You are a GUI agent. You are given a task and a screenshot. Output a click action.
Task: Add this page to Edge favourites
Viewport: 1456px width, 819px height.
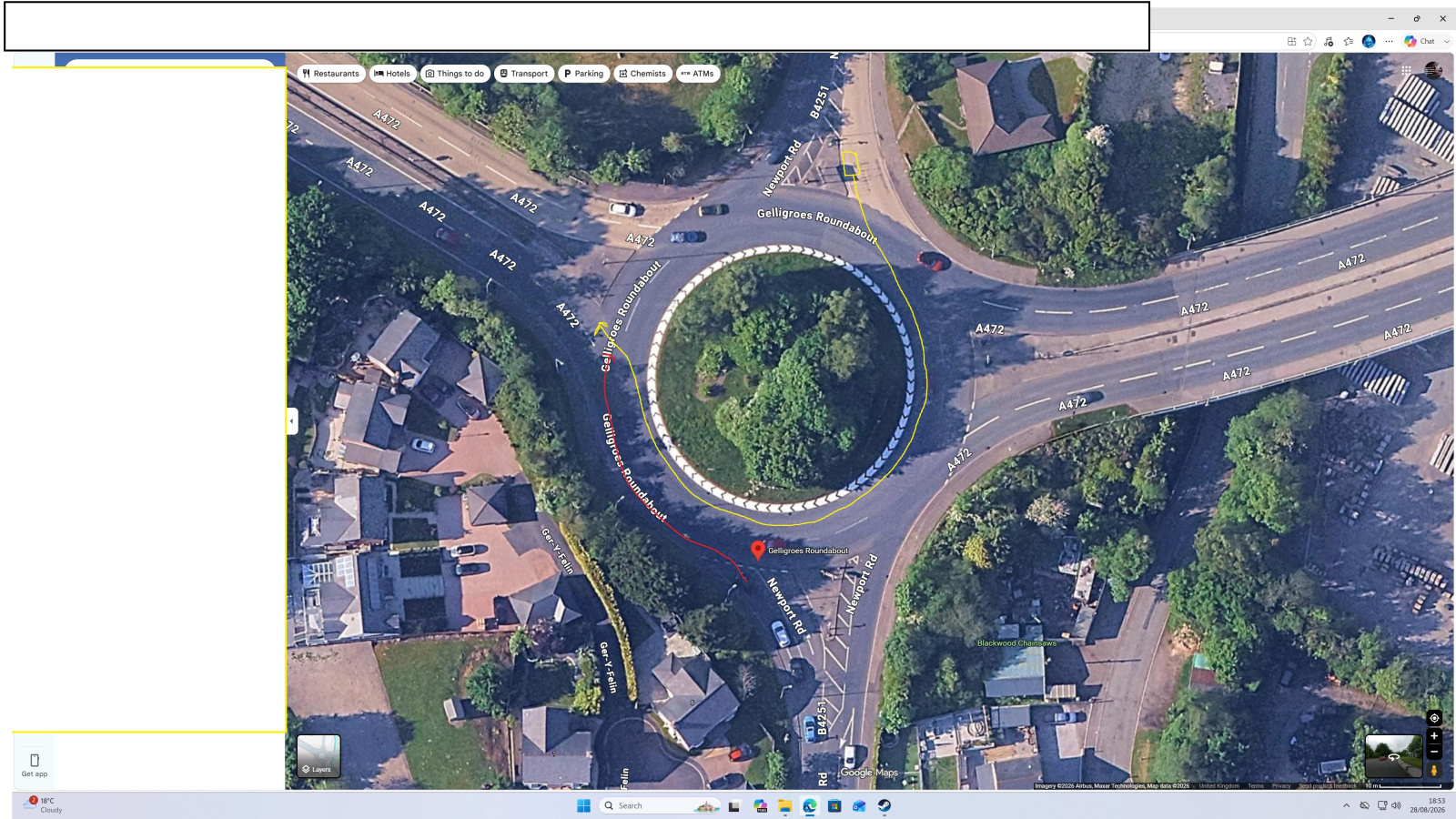coord(1308,41)
